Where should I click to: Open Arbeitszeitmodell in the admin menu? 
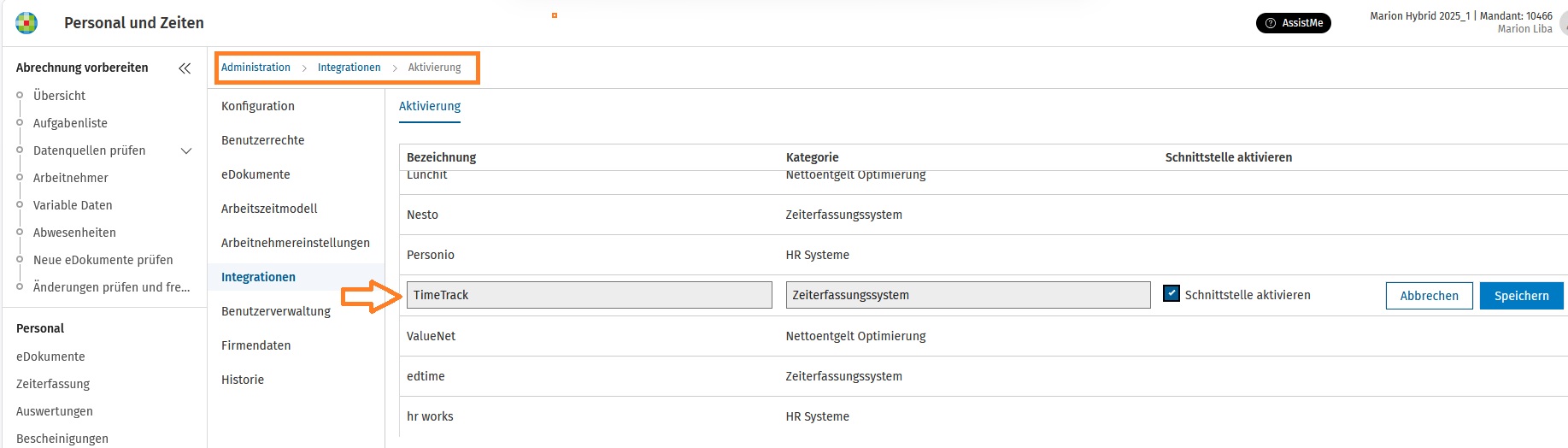pos(269,209)
